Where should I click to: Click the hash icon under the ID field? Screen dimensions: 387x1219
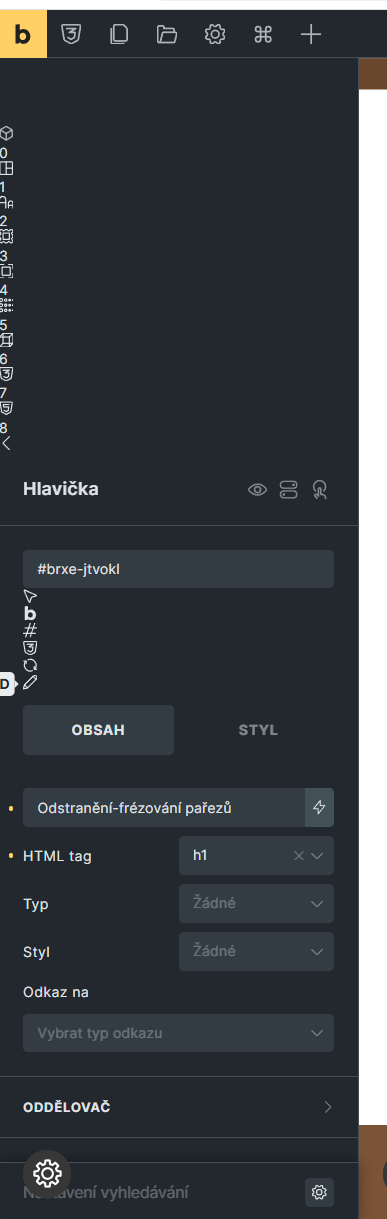click(x=30, y=630)
